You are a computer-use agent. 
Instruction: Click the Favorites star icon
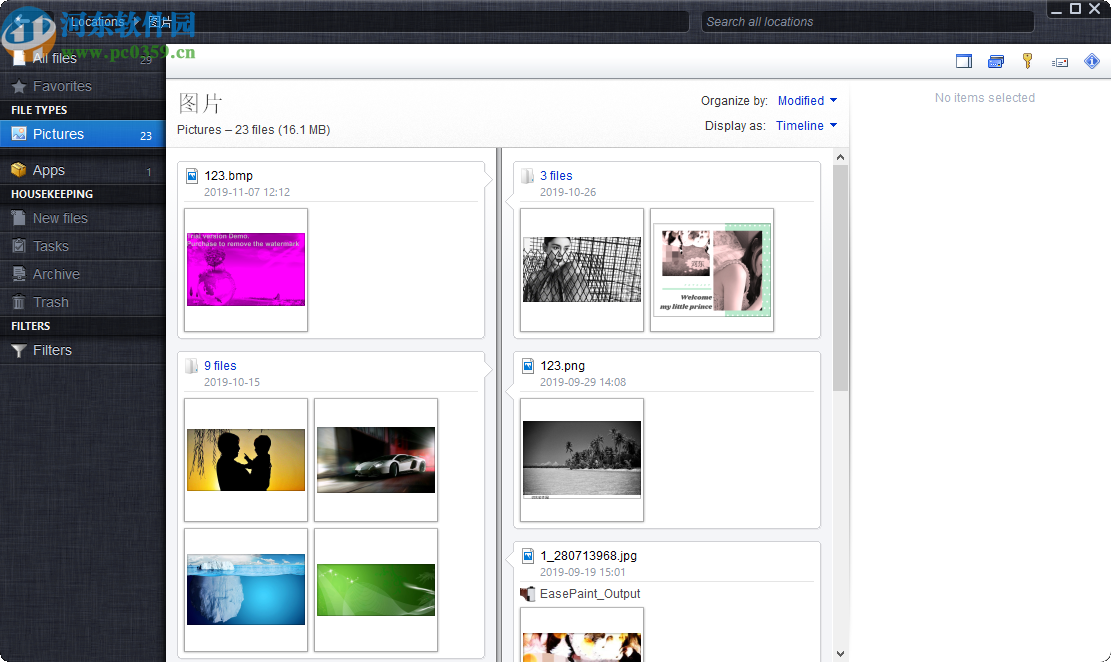[x=18, y=86]
